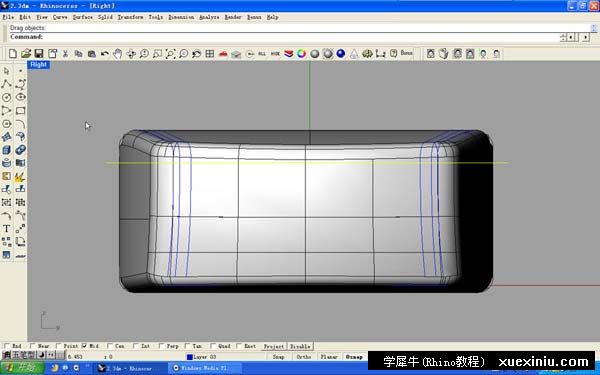Expand the Right viewport title menu

click(39, 65)
